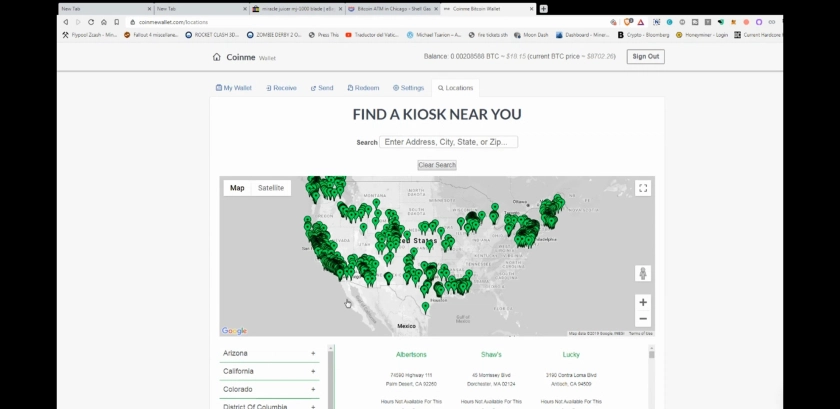This screenshot has width=840, height=409.
Task: Open the My Wallet tab
Action: tap(234, 88)
